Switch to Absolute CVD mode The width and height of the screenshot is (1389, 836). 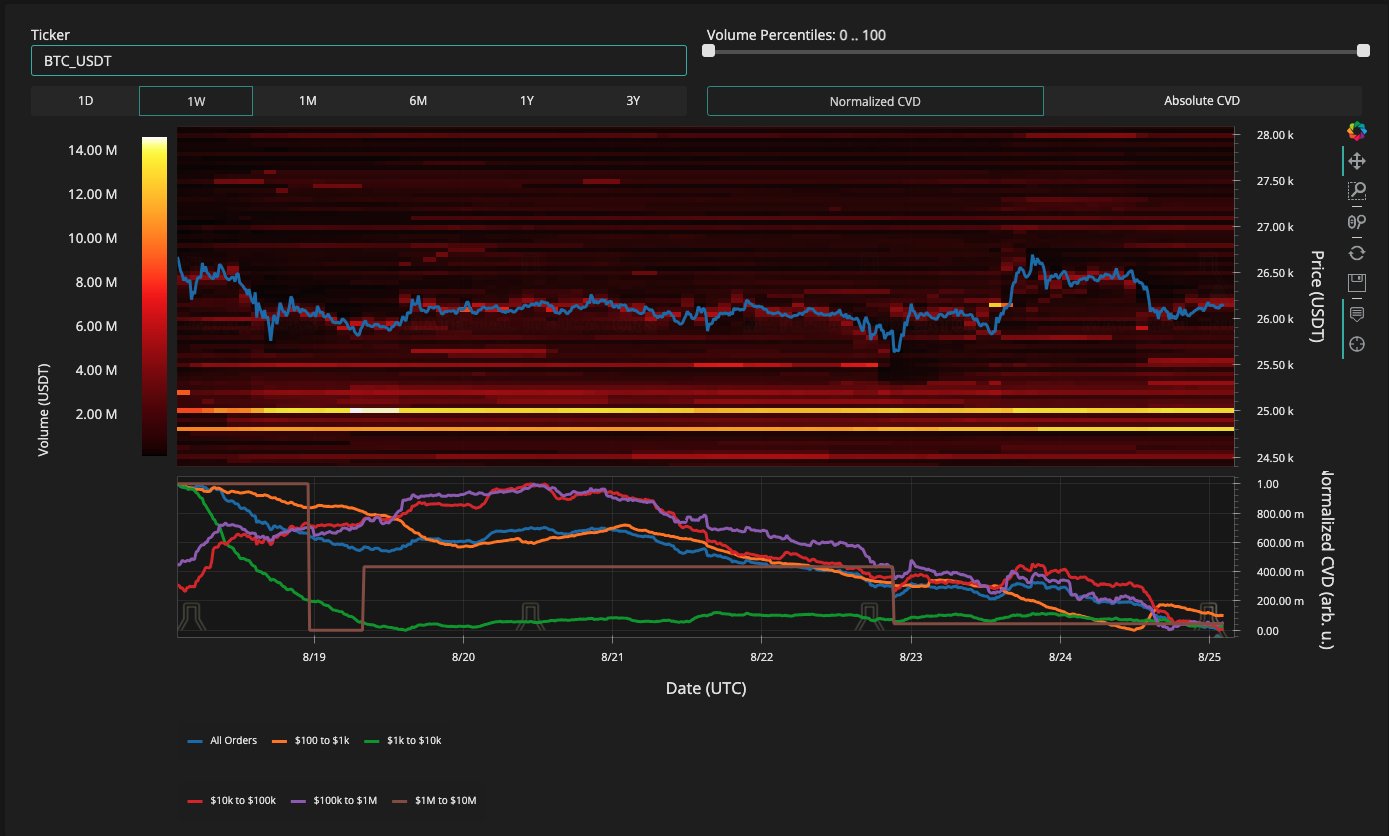pos(1202,101)
